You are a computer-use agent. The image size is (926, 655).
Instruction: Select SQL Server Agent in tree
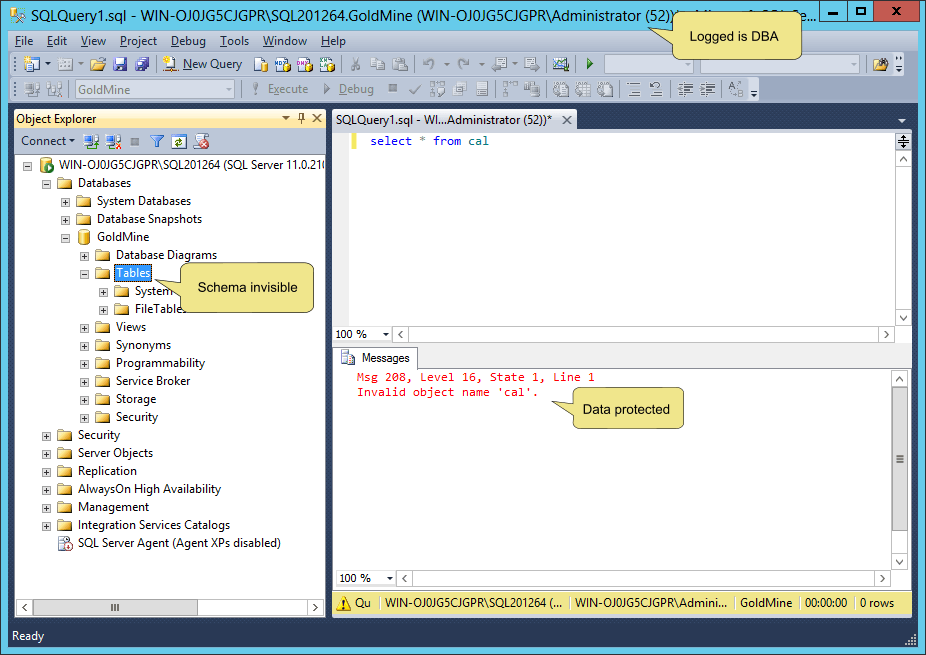point(178,543)
